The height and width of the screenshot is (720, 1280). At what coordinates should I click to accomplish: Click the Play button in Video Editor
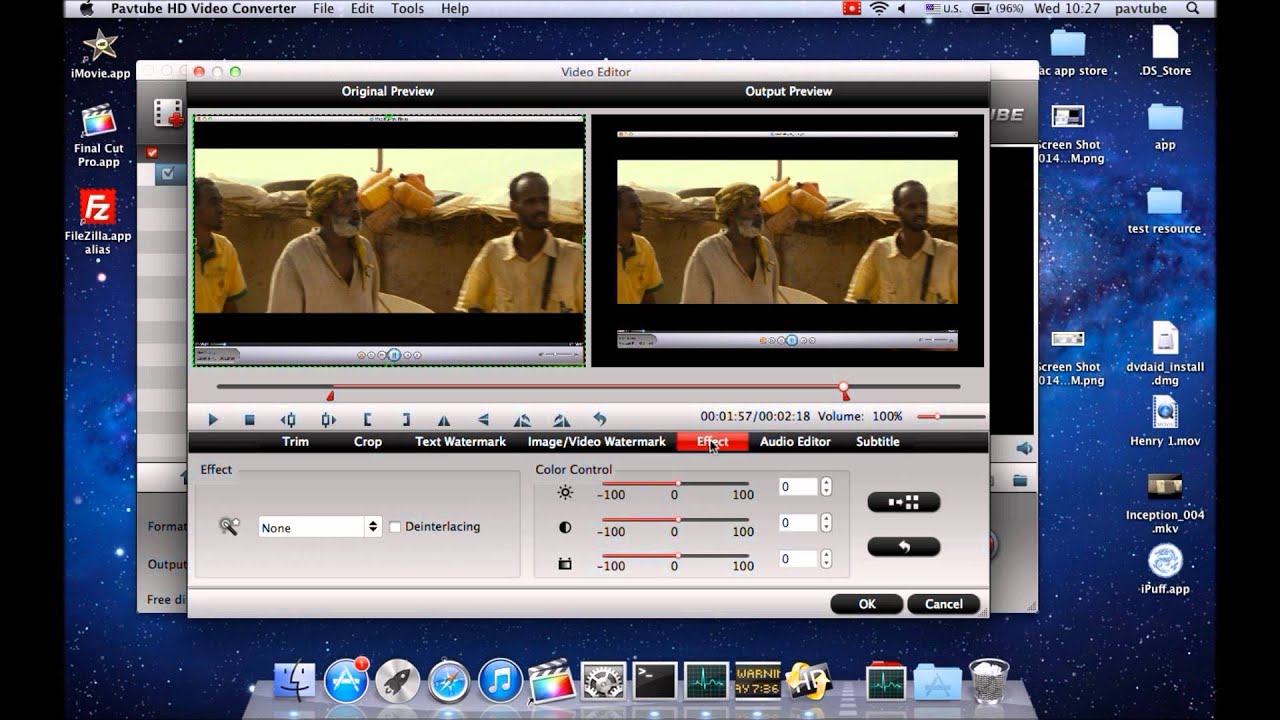tap(212, 420)
